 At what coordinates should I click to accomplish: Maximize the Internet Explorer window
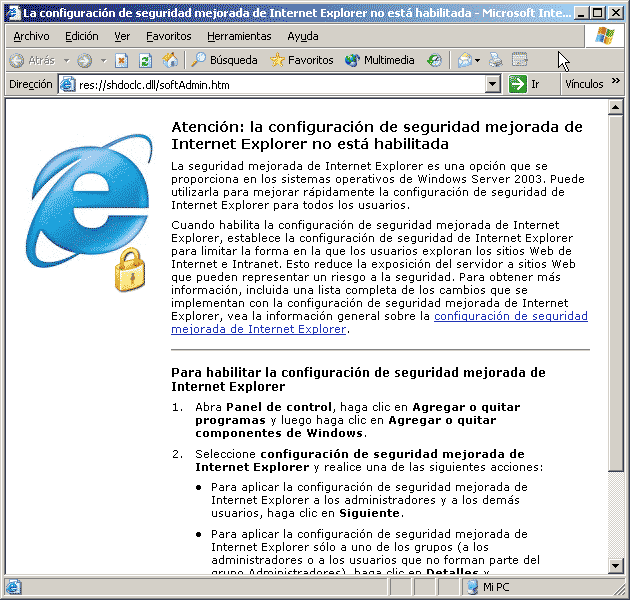coord(598,13)
